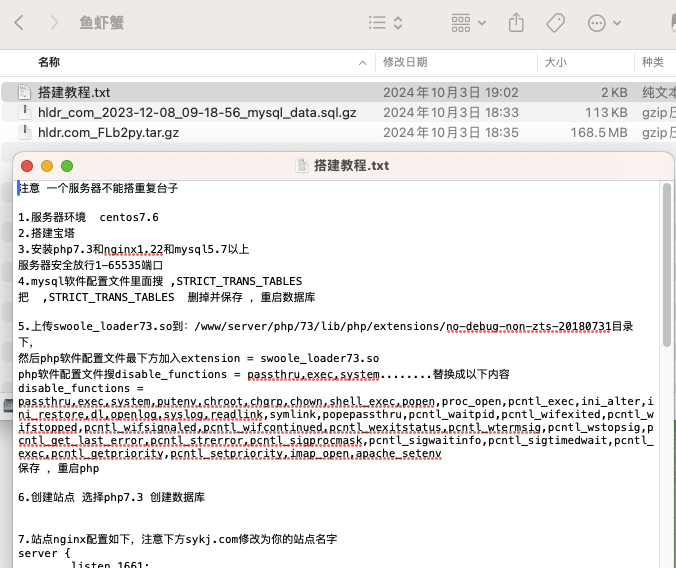676x568 pixels.
Task: Click the Share icon in toolbar
Action: (x=516, y=22)
